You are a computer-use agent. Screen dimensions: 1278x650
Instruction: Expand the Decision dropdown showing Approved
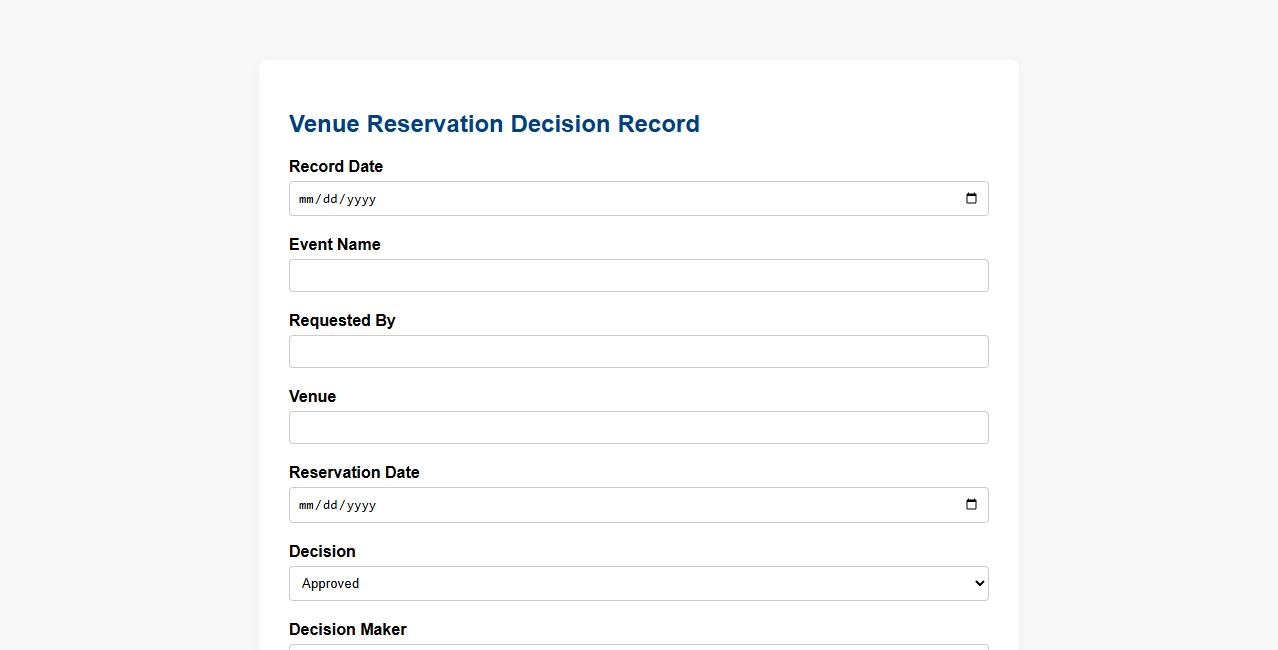(x=638, y=584)
